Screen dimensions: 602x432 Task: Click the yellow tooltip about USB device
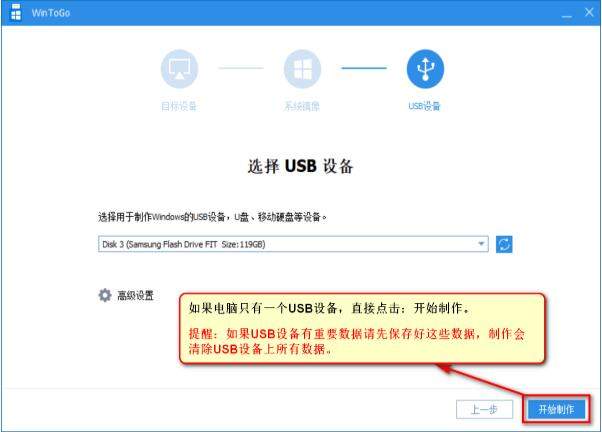click(362, 328)
